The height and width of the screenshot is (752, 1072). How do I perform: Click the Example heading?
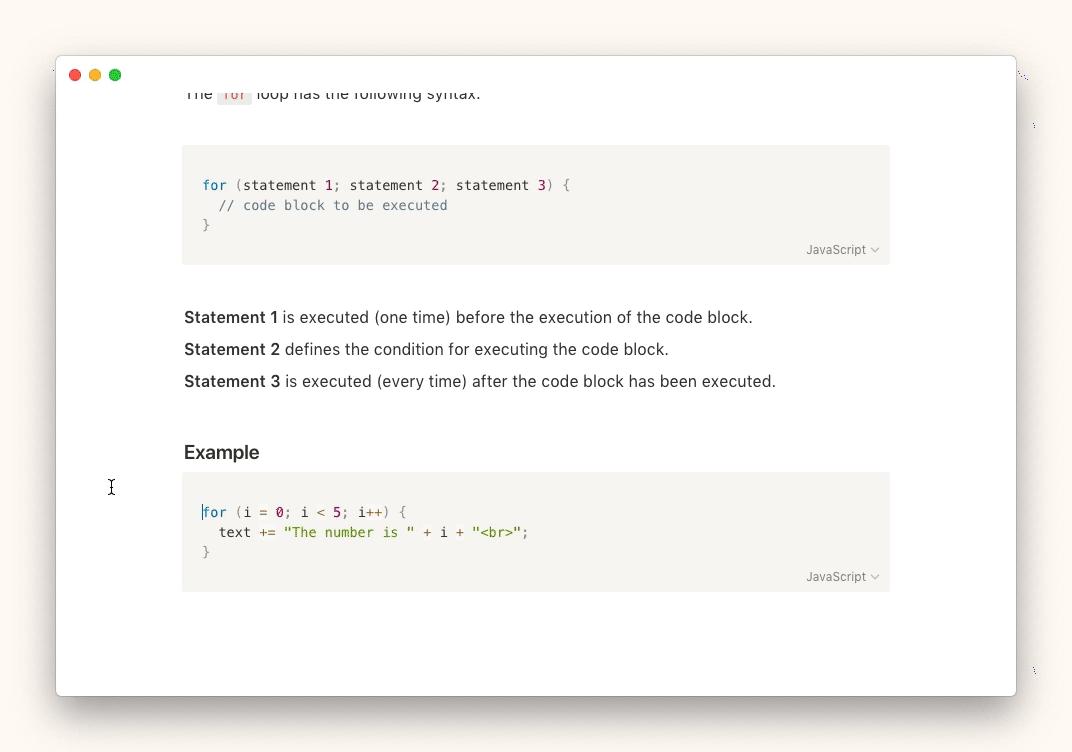click(x=221, y=452)
